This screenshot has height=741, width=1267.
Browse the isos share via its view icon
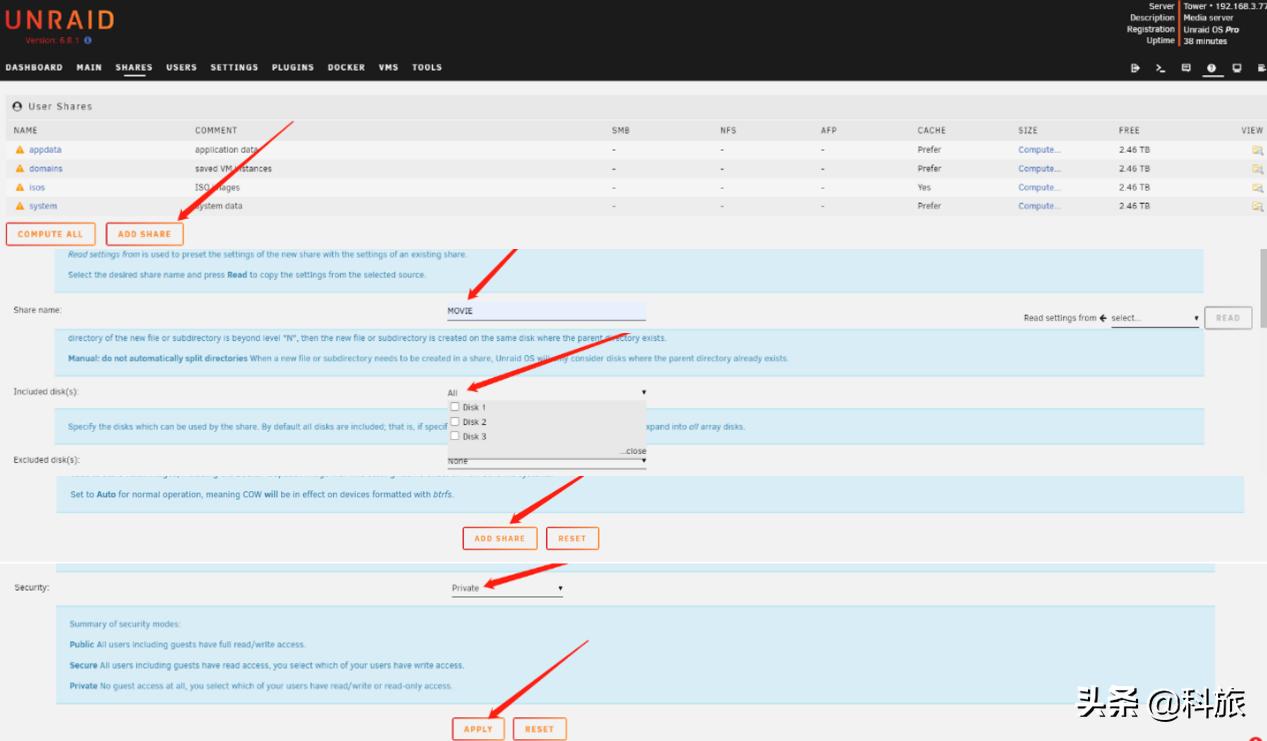[1258, 188]
